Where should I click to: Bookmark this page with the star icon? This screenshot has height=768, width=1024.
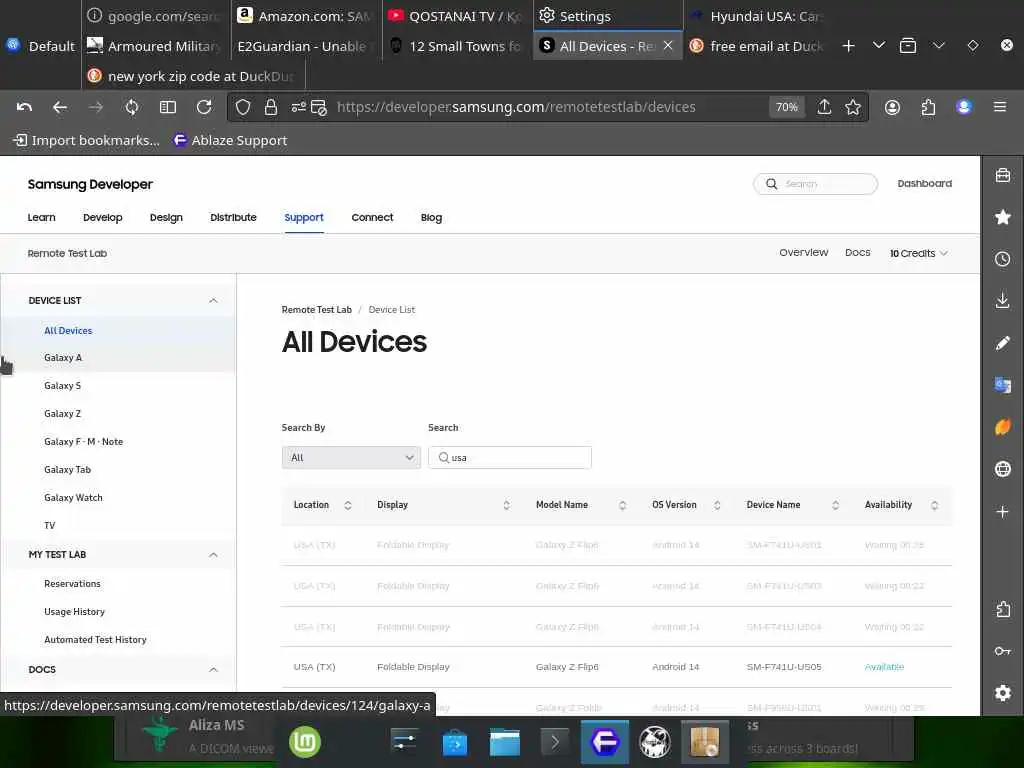pos(853,107)
